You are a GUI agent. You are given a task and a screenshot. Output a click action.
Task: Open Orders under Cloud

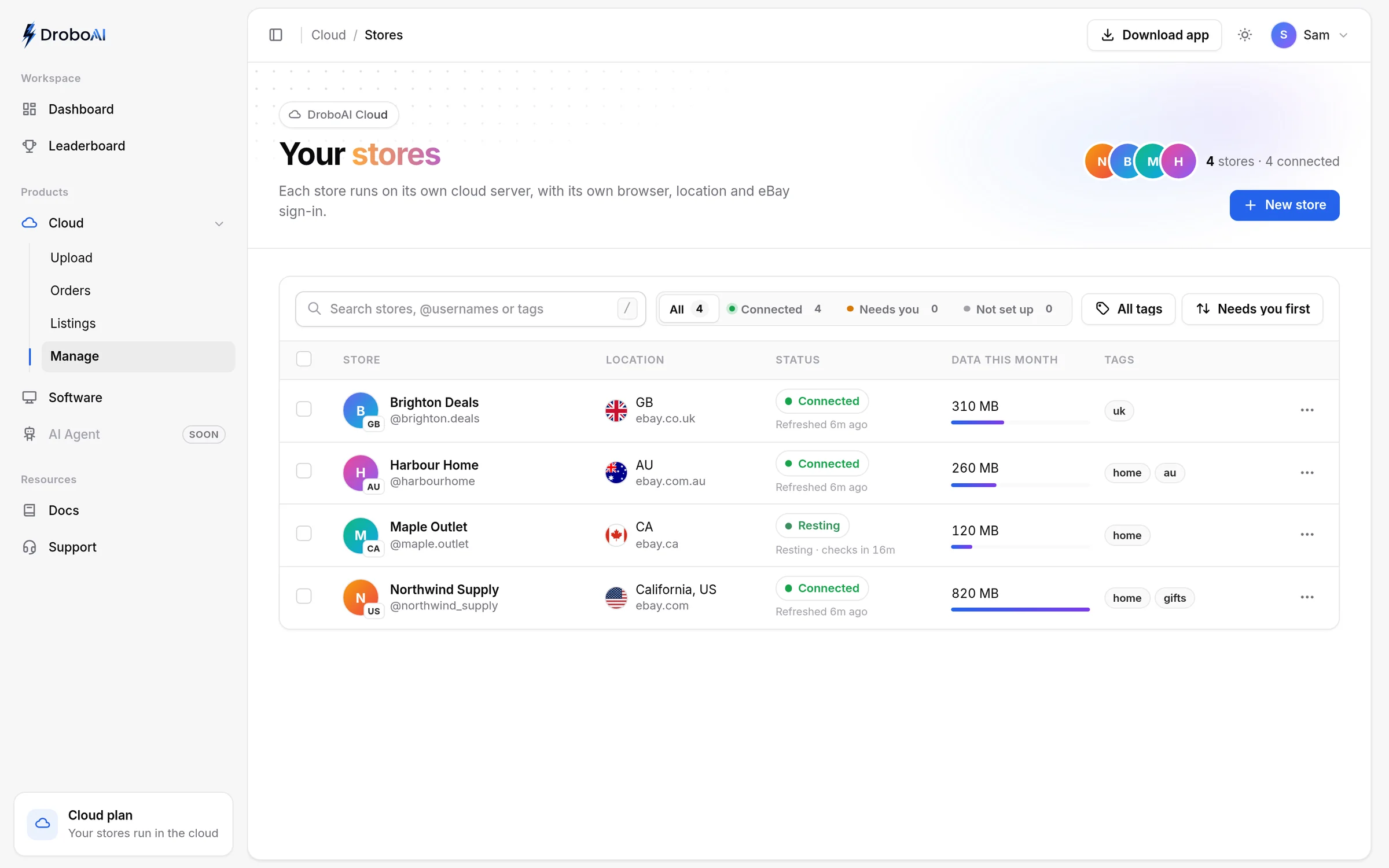pyautogui.click(x=138, y=290)
